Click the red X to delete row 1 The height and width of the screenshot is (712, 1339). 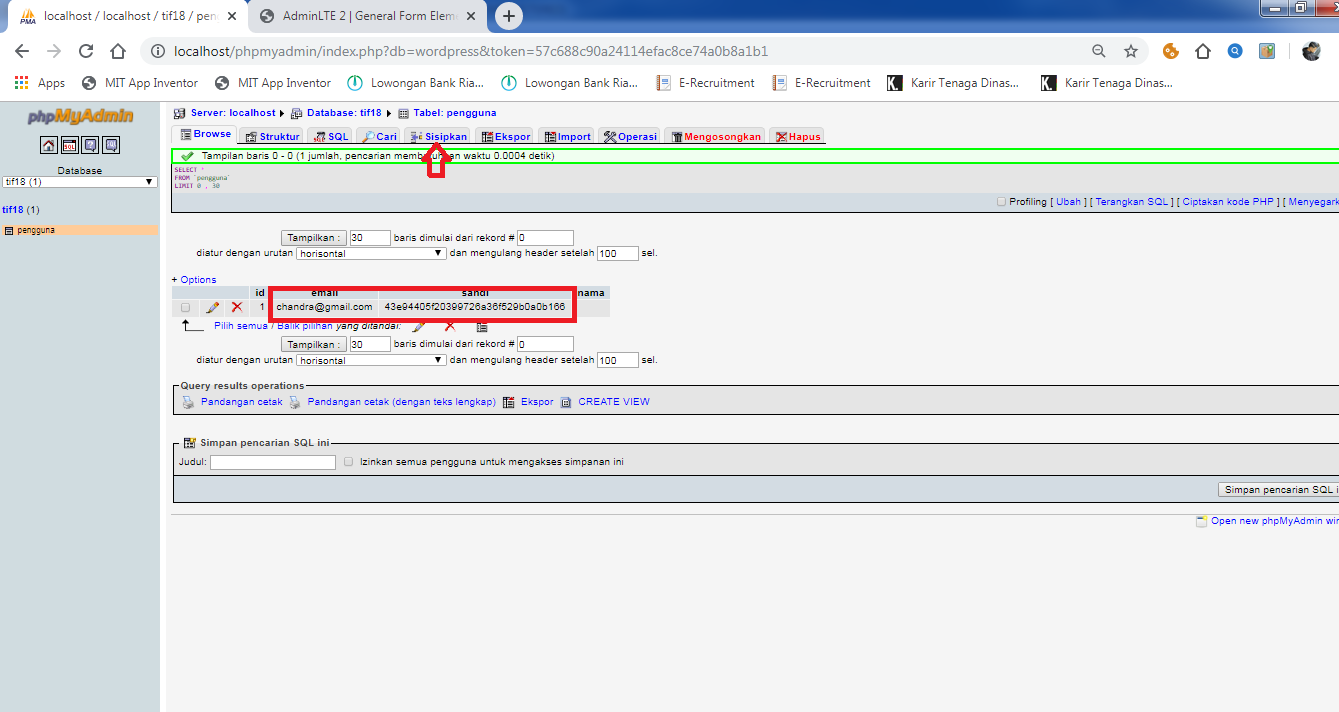point(237,307)
